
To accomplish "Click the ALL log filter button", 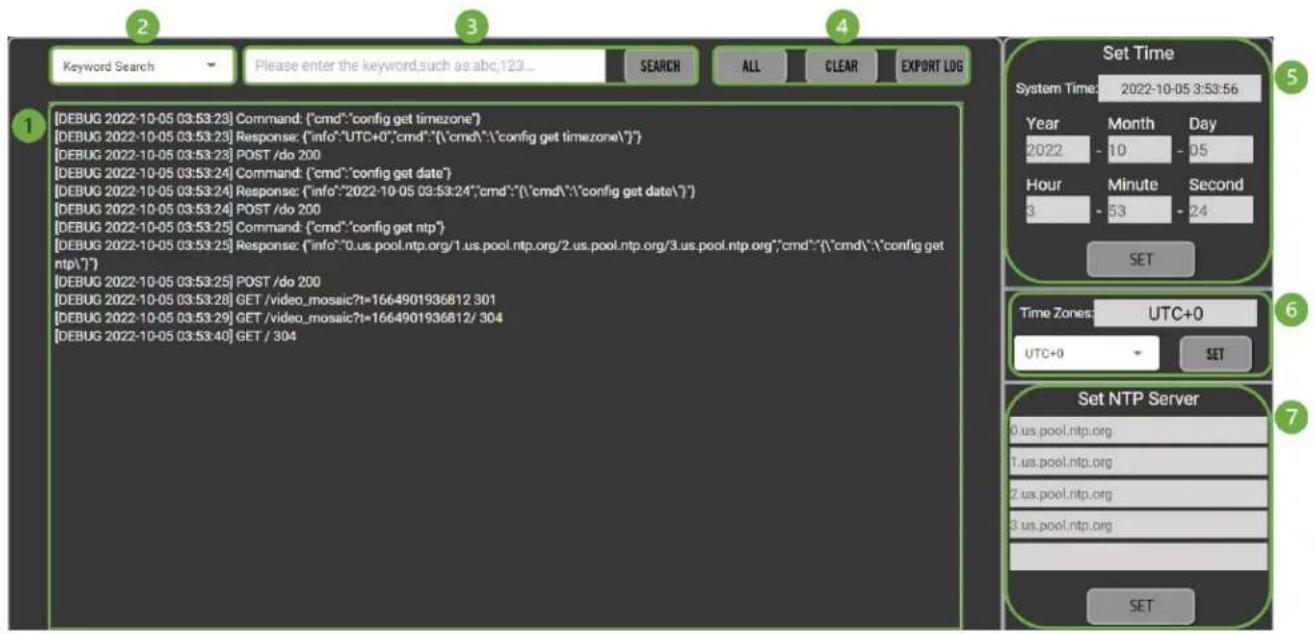I will click(x=752, y=67).
